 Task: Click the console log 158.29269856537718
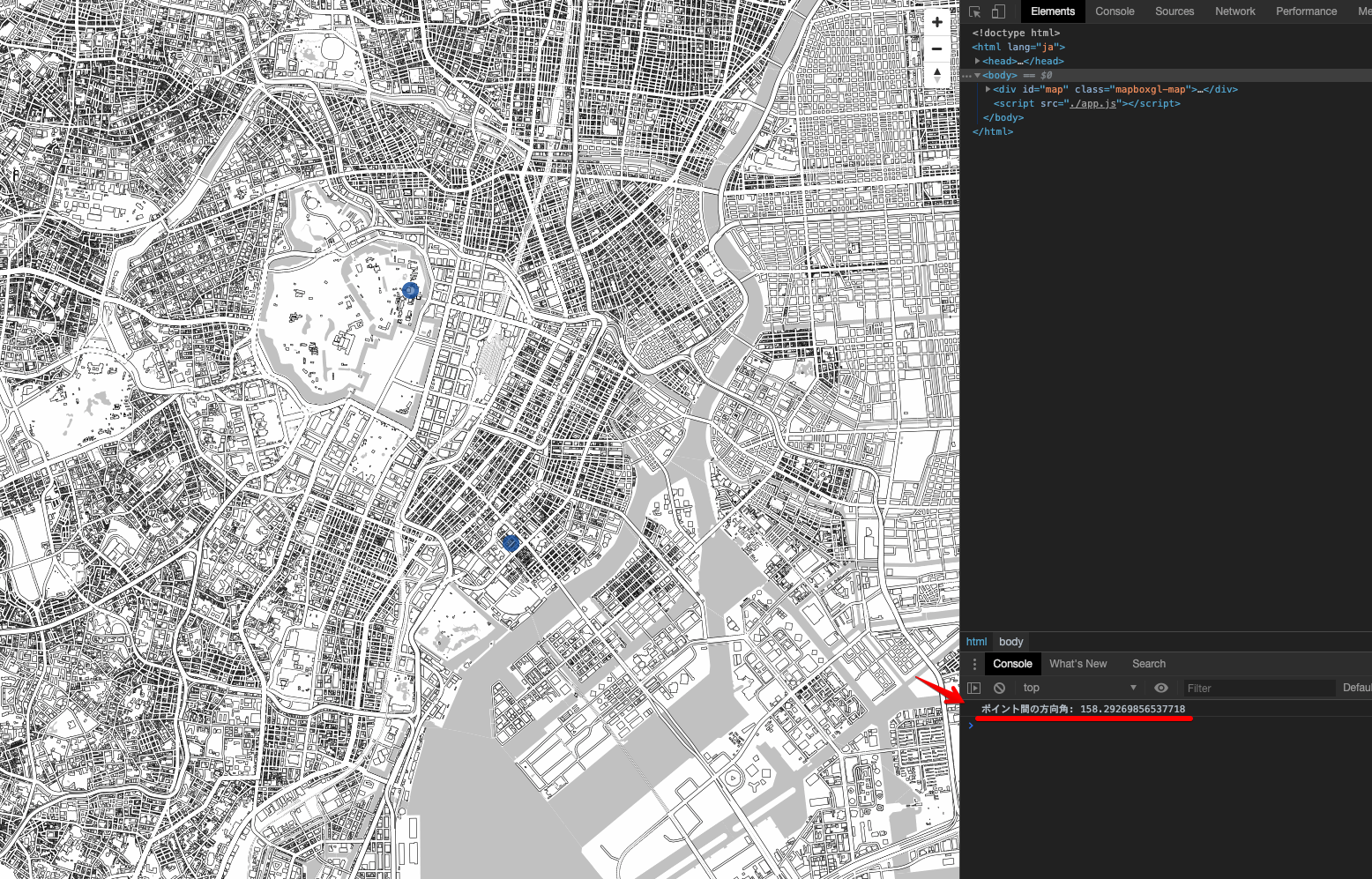tap(1132, 709)
